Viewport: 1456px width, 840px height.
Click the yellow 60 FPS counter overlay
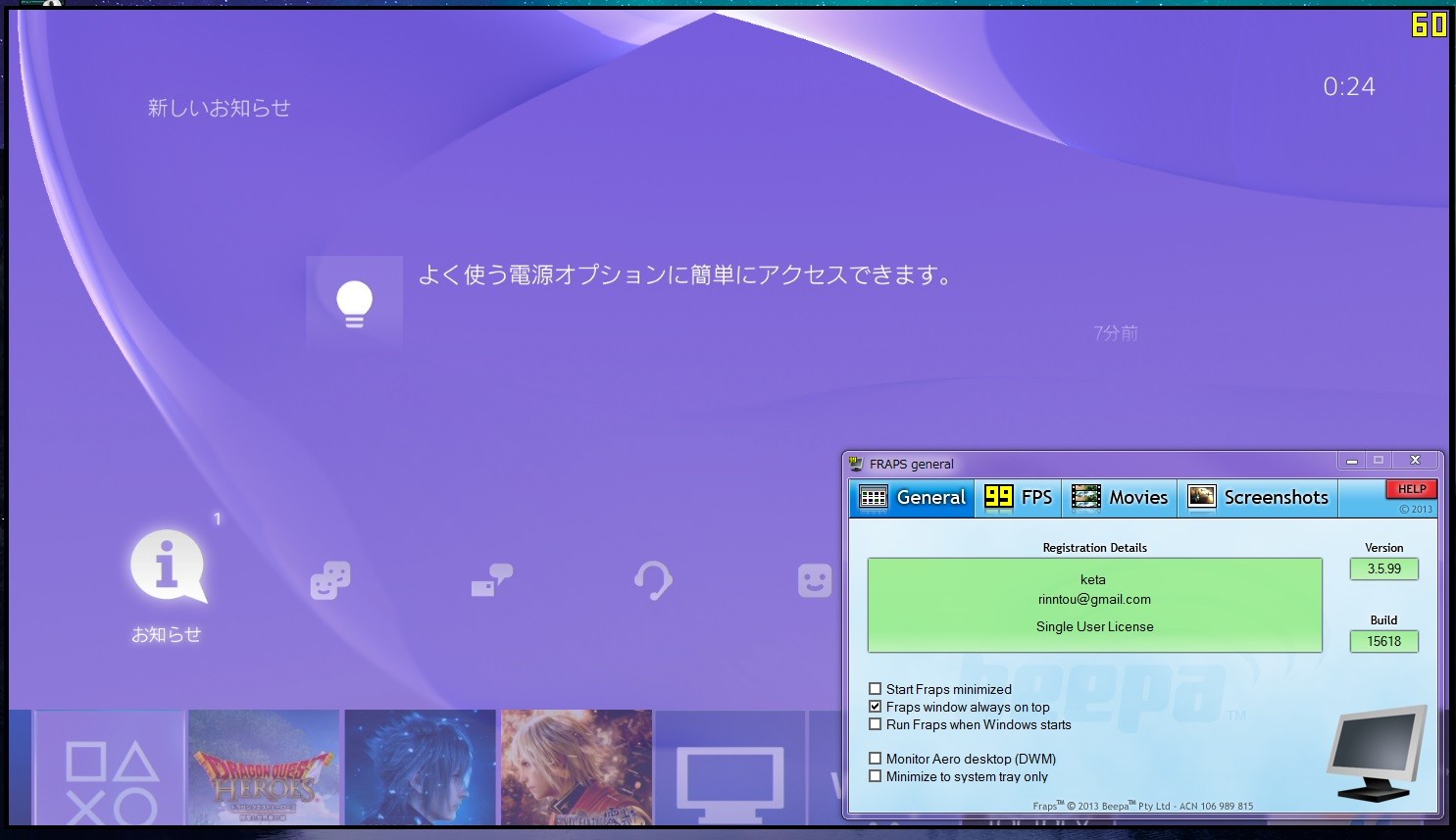point(1429,25)
